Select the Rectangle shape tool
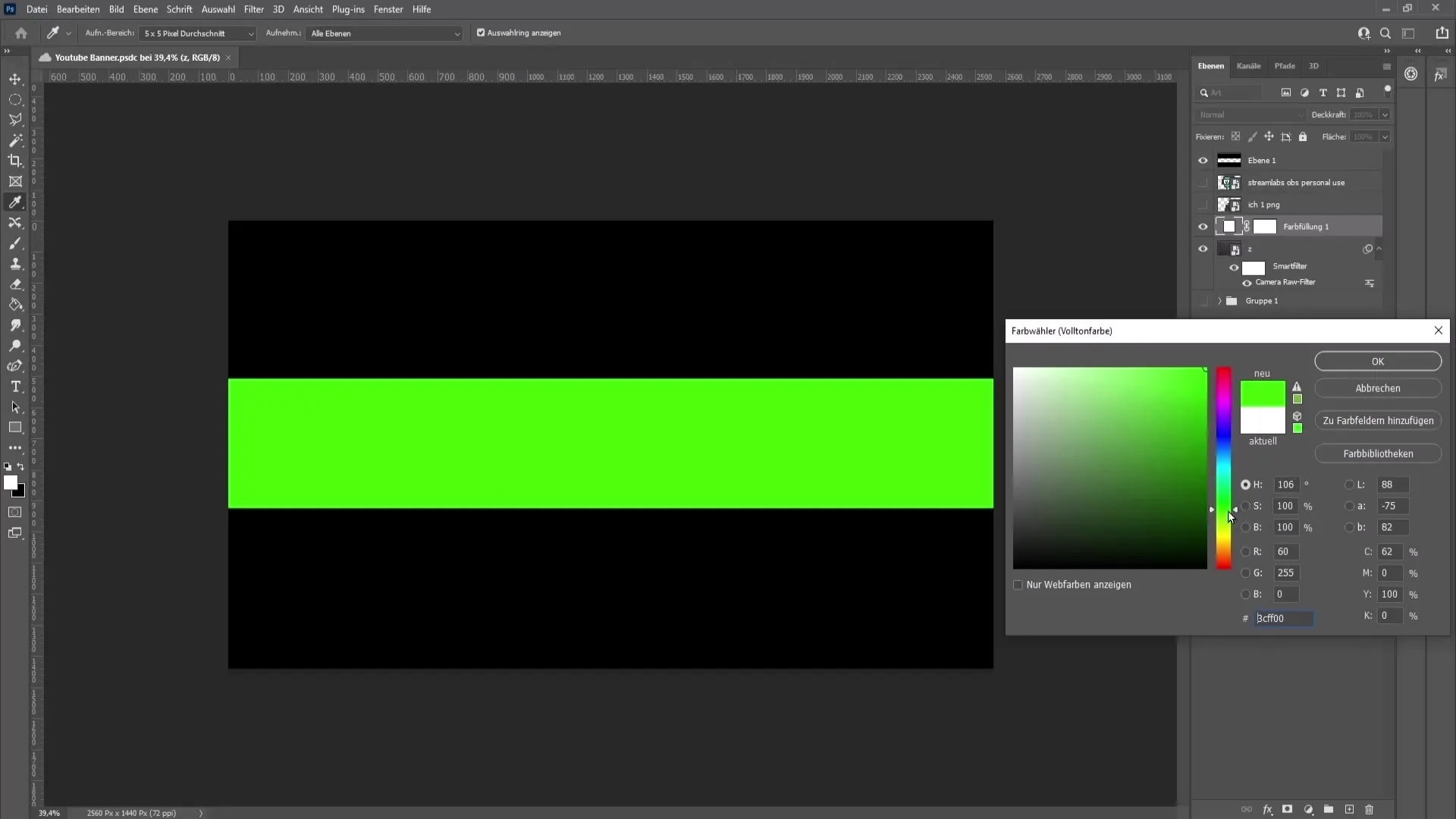The image size is (1456, 819). point(15,428)
